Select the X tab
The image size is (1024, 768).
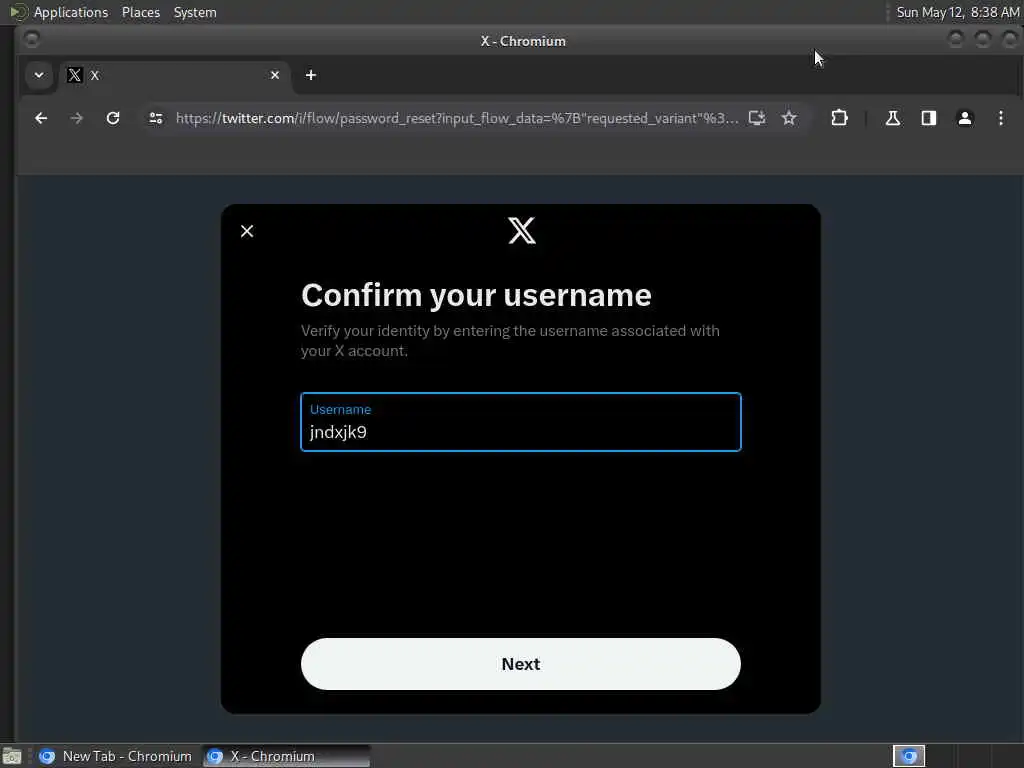pos(173,75)
